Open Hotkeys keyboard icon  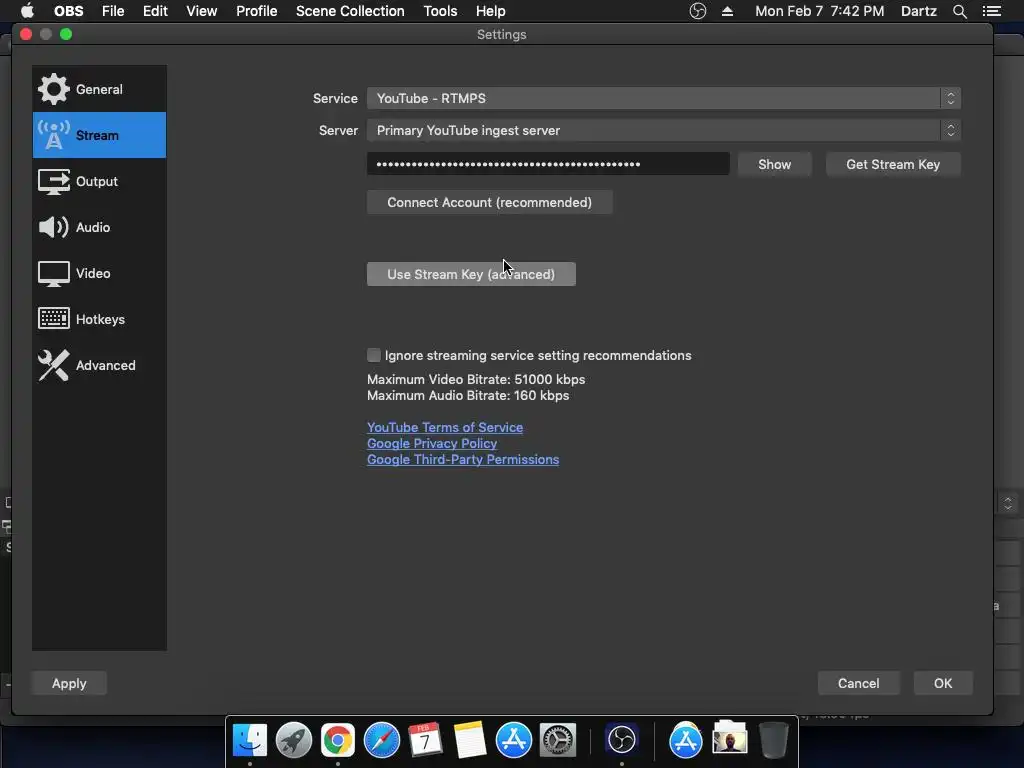[x=54, y=319]
